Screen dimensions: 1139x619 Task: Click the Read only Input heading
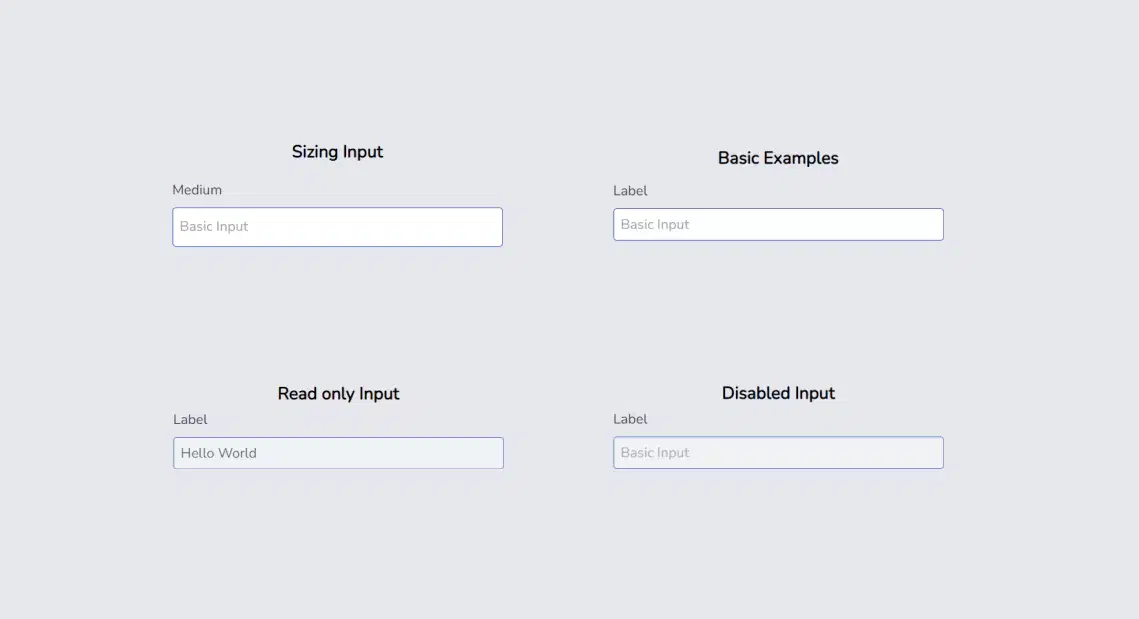tap(338, 394)
